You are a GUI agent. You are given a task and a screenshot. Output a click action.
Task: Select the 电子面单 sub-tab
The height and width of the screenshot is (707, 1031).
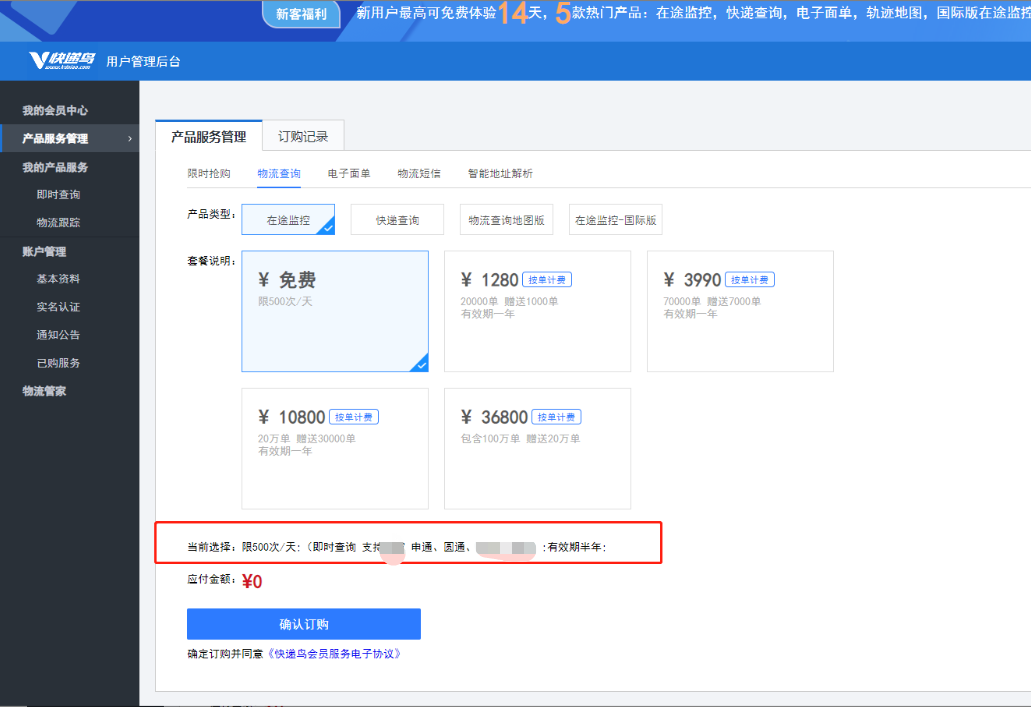348,174
